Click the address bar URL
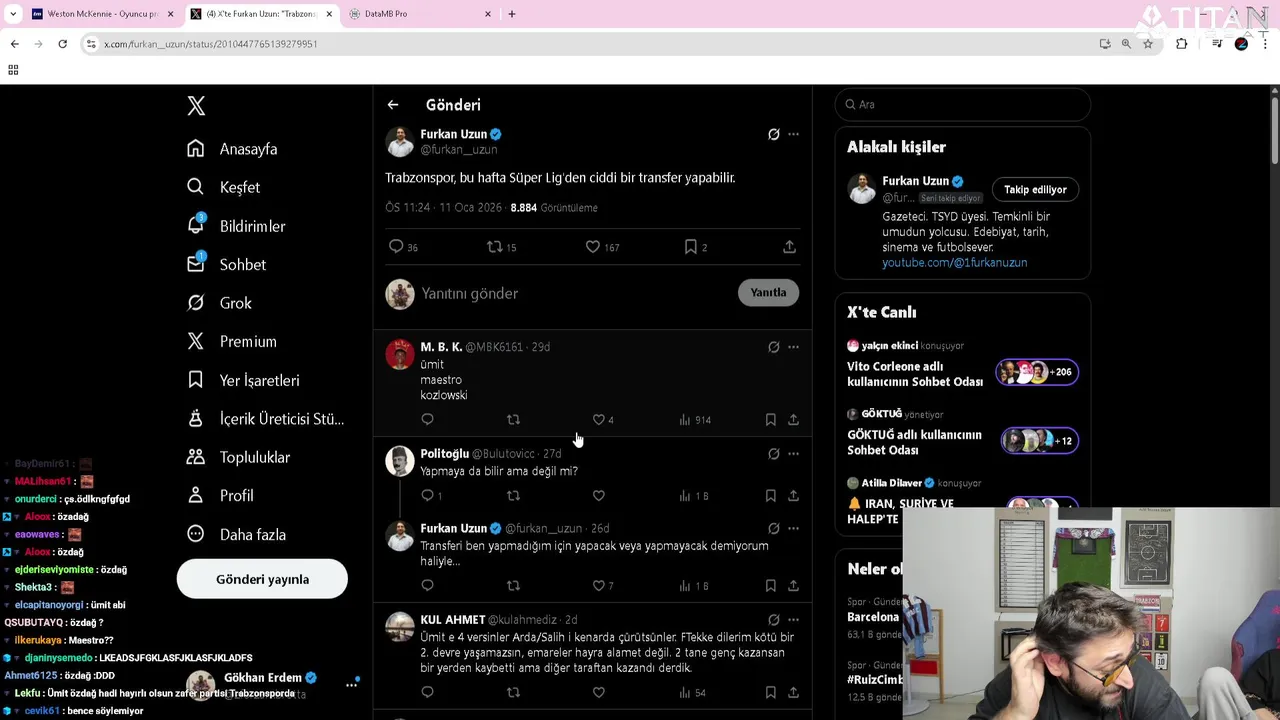 tap(211, 44)
